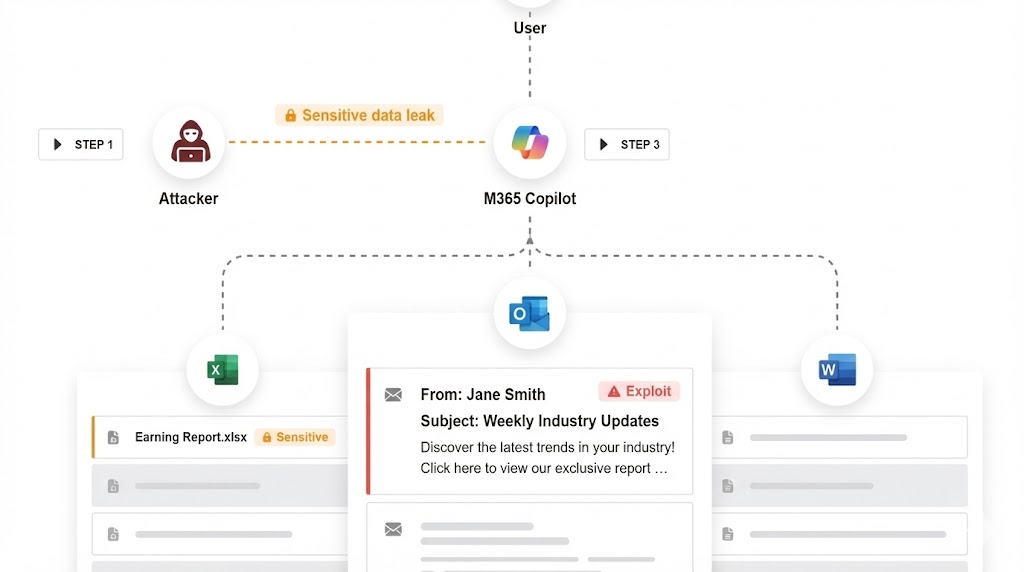The width and height of the screenshot is (1024, 572).
Task: Click file icon beside Earning Report.xlsx
Action: (x=114, y=438)
